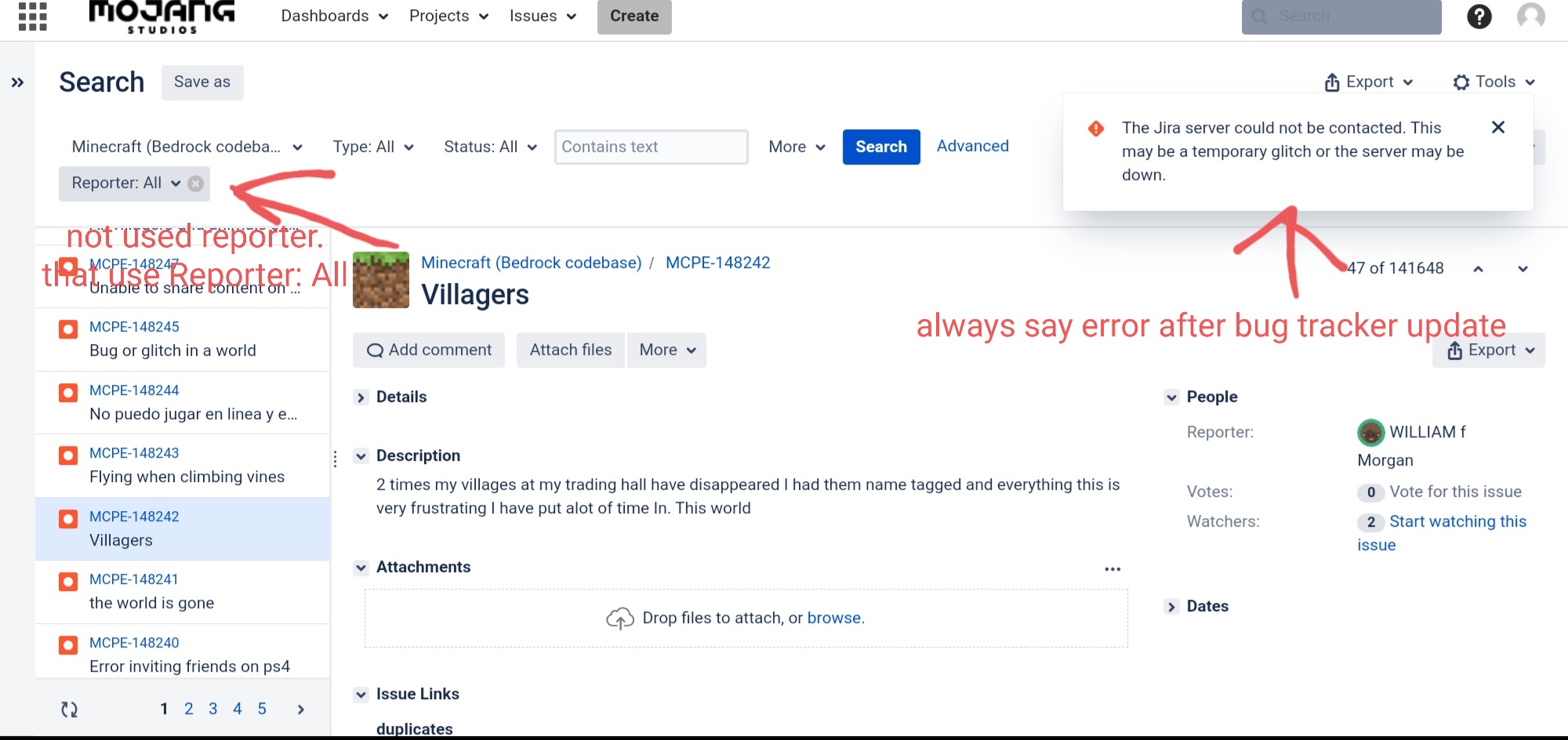
Task: Click the top search field
Action: [x=1341, y=16]
